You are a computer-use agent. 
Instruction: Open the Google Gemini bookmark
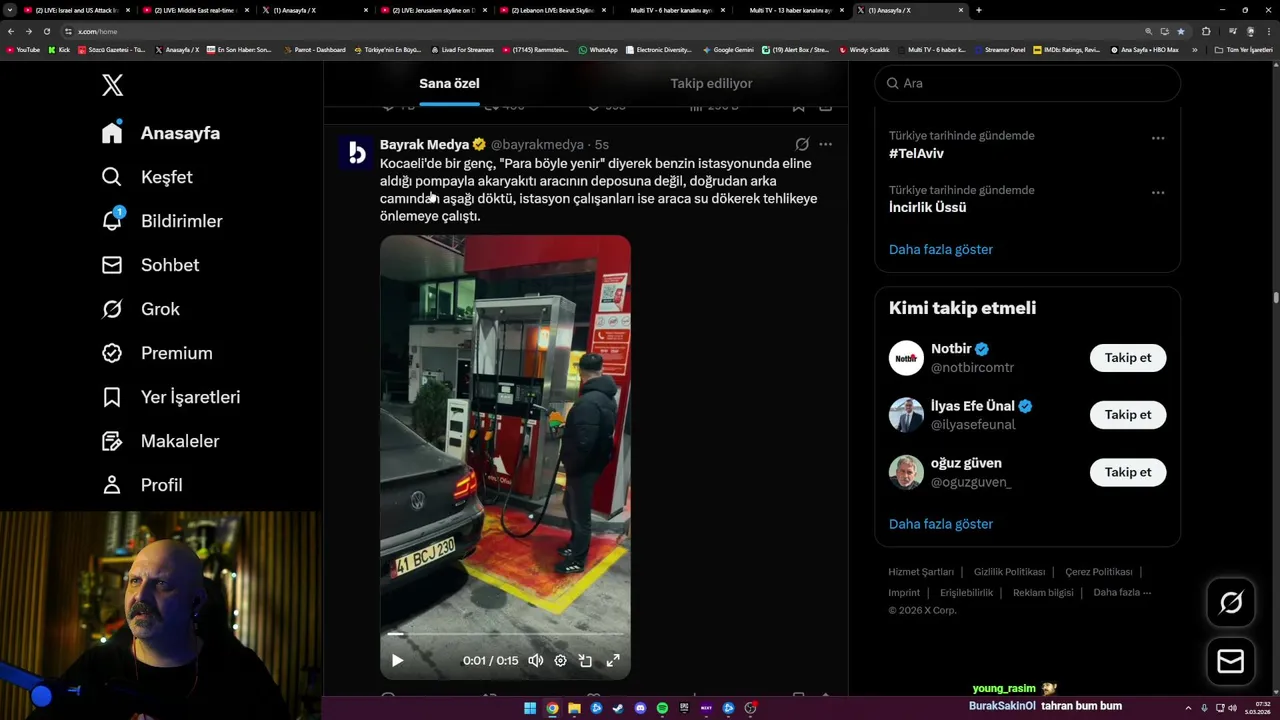coord(729,49)
